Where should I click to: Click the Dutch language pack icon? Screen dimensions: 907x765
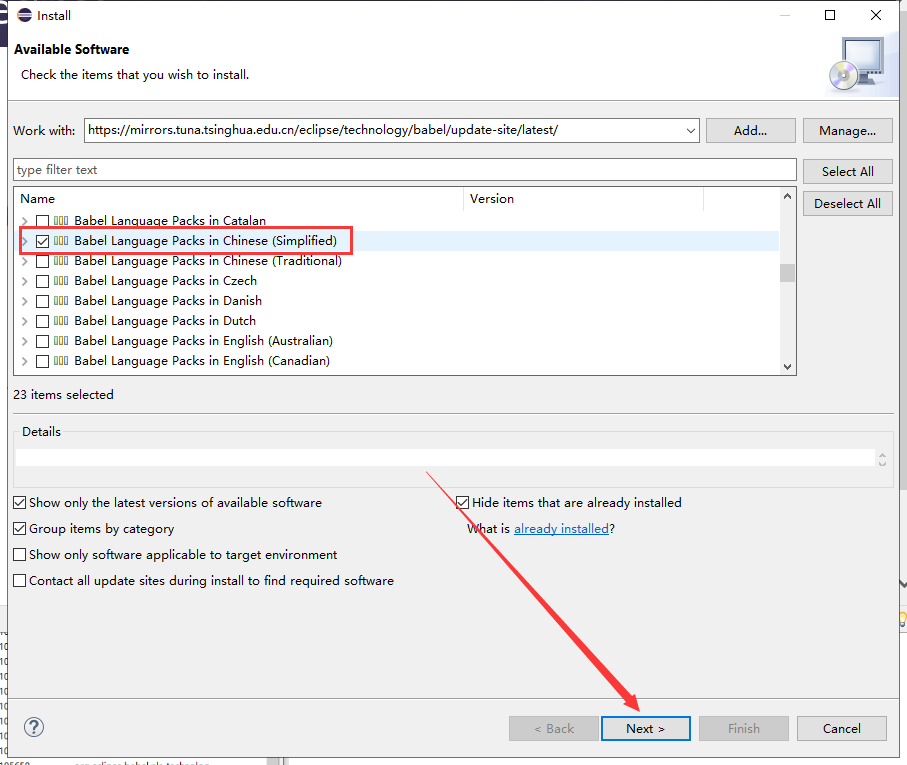tap(61, 321)
